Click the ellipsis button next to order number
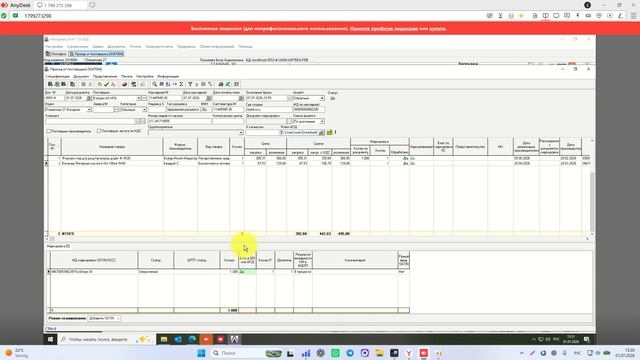640x360 pixels. click(116, 110)
